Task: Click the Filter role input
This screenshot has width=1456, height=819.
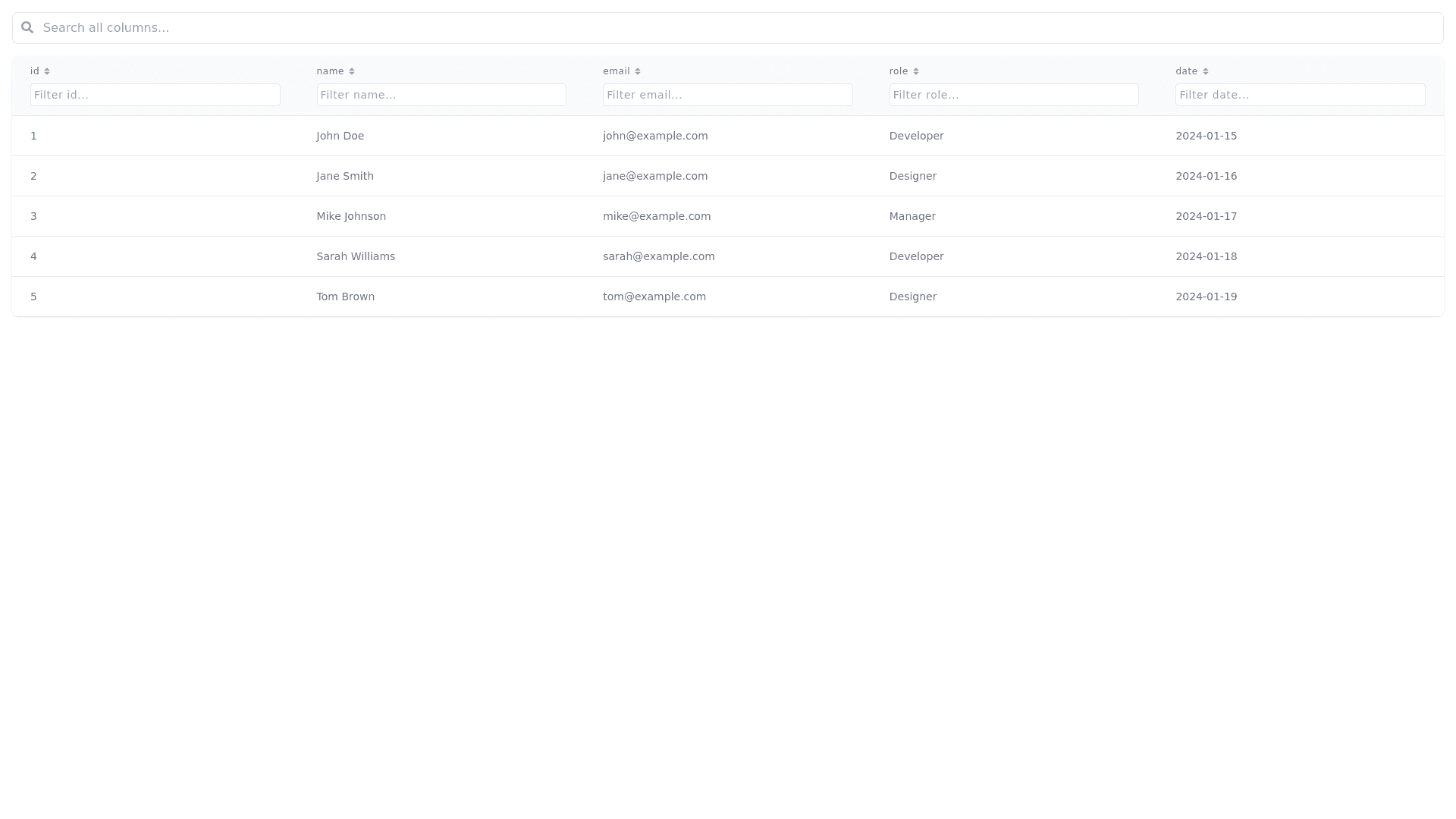Action: coord(1014,95)
